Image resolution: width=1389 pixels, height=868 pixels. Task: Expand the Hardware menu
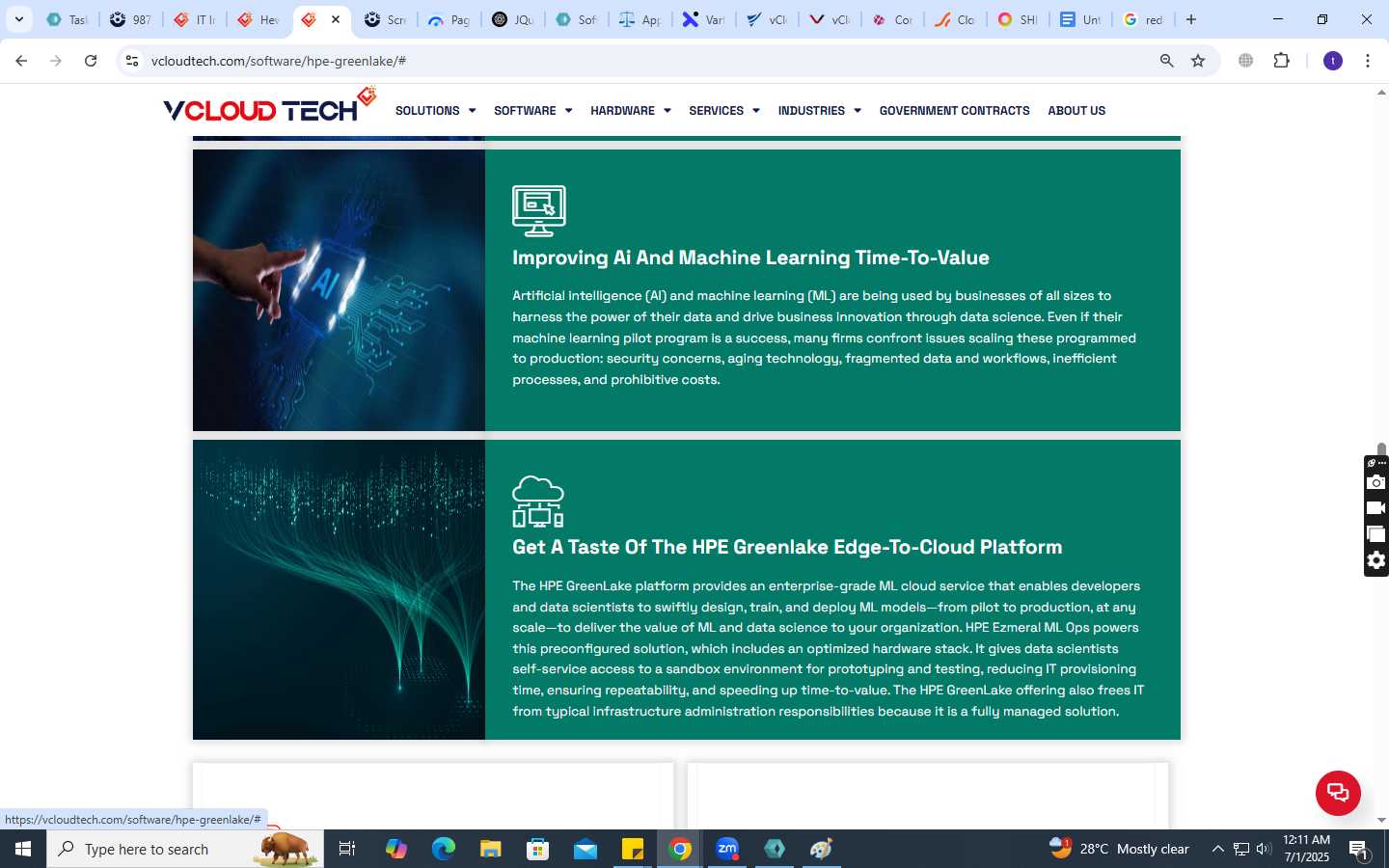pyautogui.click(x=631, y=111)
